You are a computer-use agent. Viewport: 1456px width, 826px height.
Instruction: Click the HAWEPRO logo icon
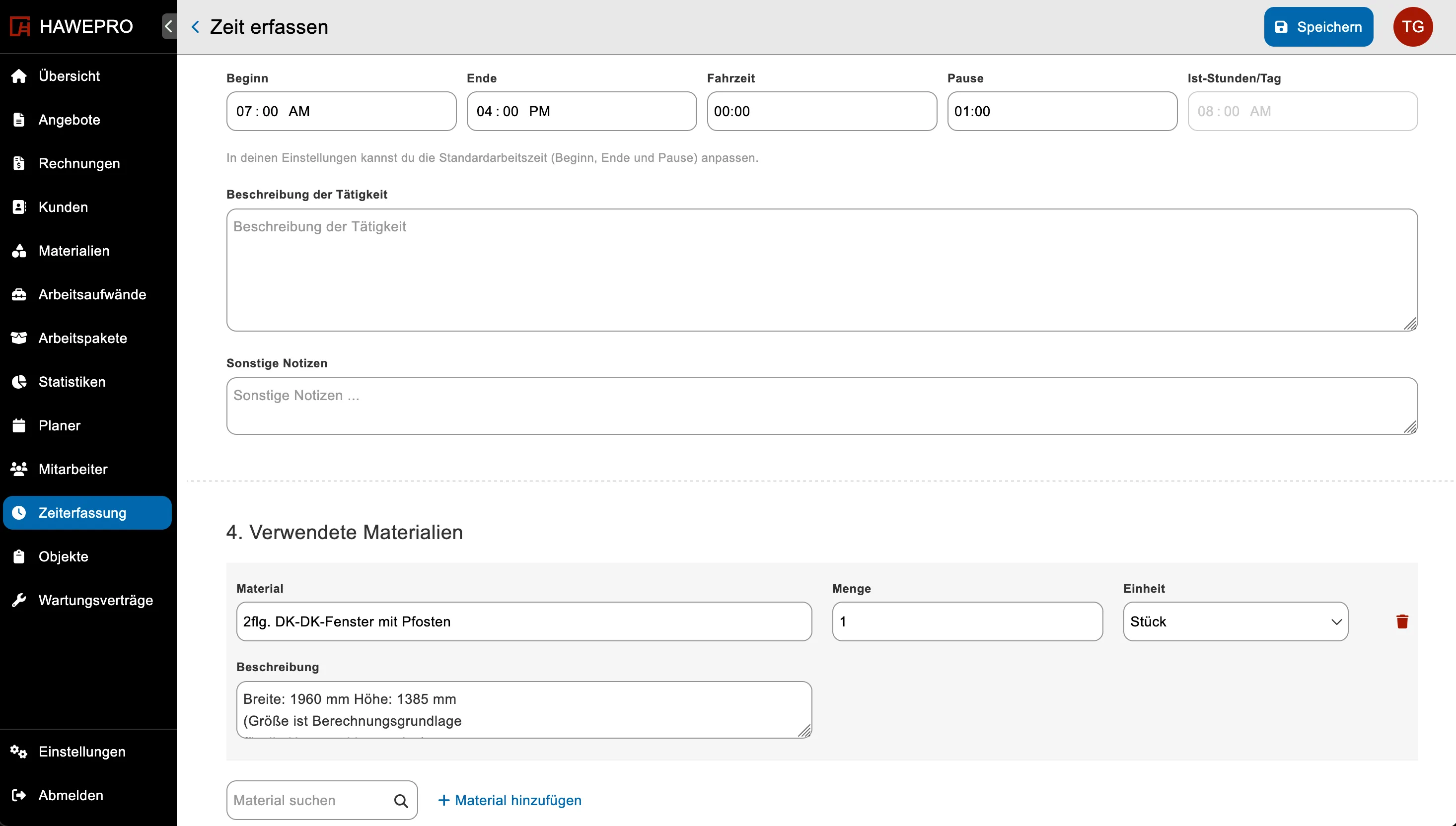coord(20,27)
